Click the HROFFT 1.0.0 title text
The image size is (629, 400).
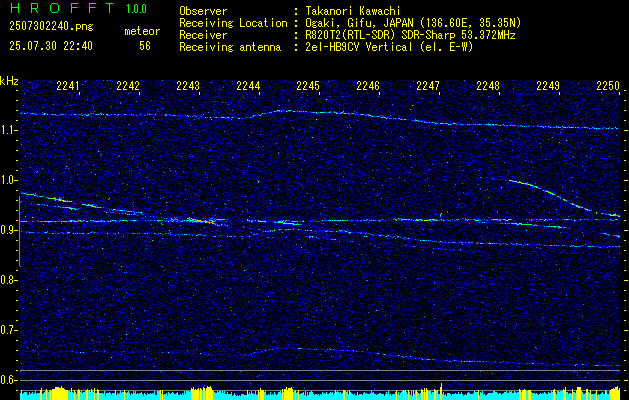tap(78, 8)
